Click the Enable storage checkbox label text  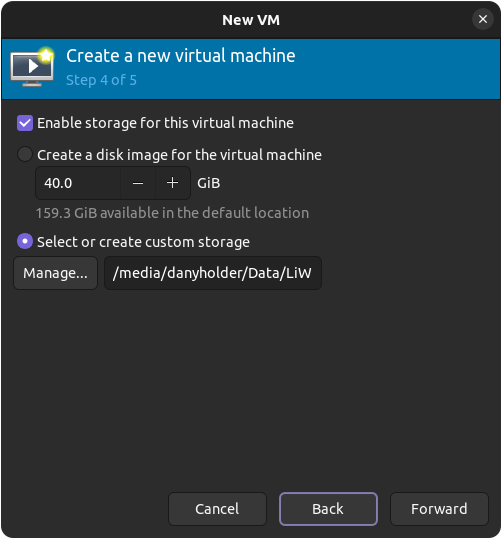165,123
